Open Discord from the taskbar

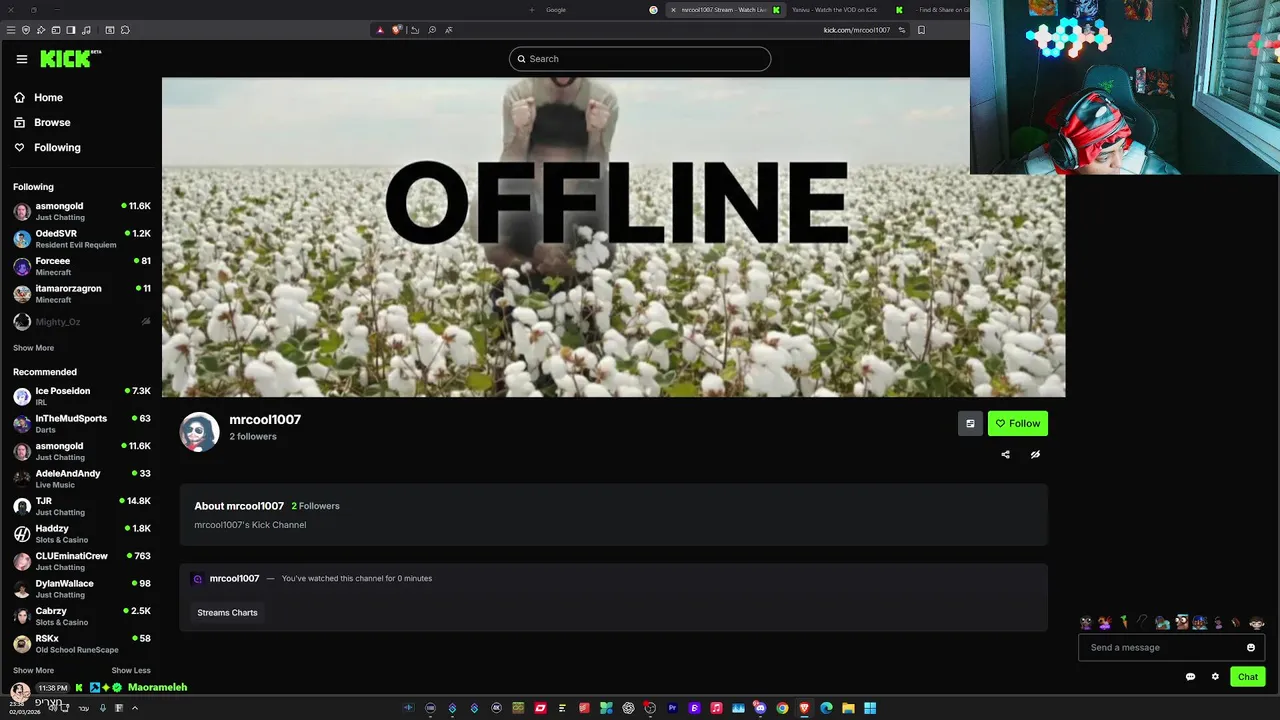coord(760,708)
